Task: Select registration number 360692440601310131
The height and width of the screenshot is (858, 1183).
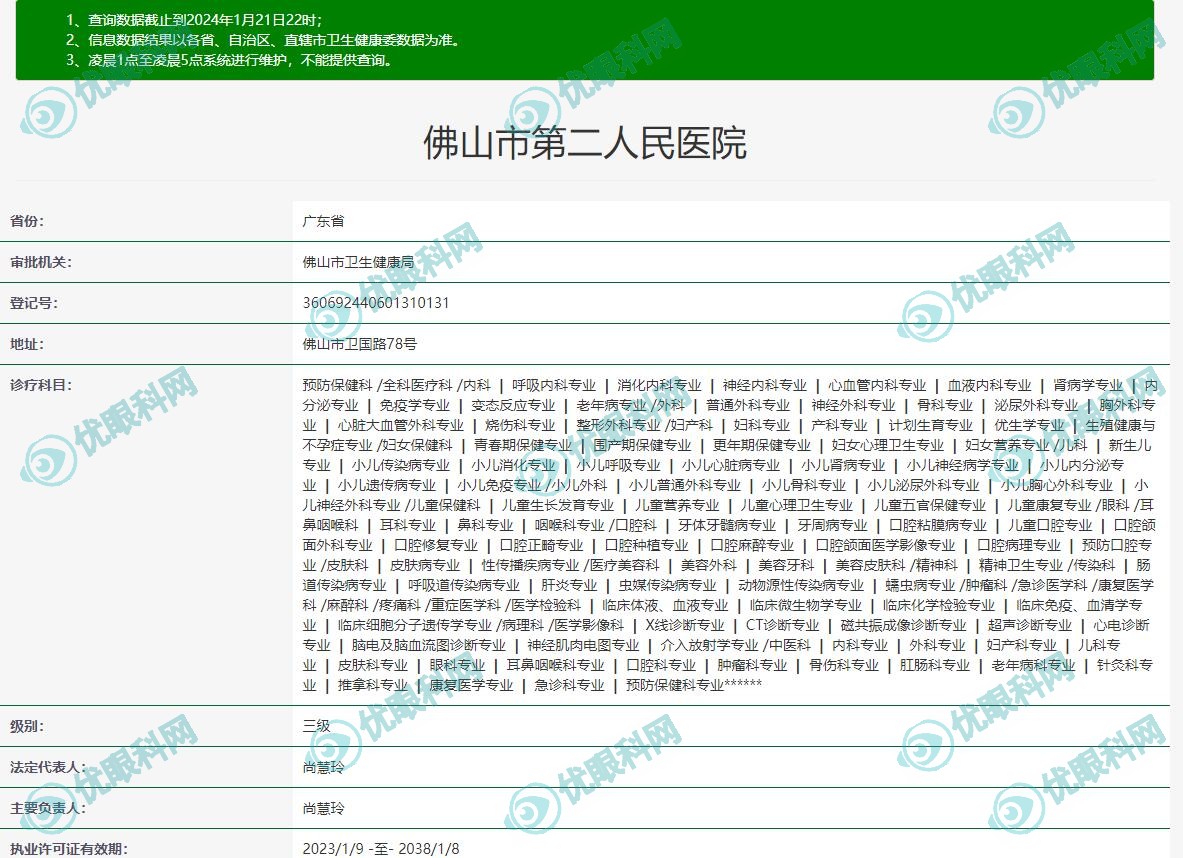Action: click(x=376, y=303)
